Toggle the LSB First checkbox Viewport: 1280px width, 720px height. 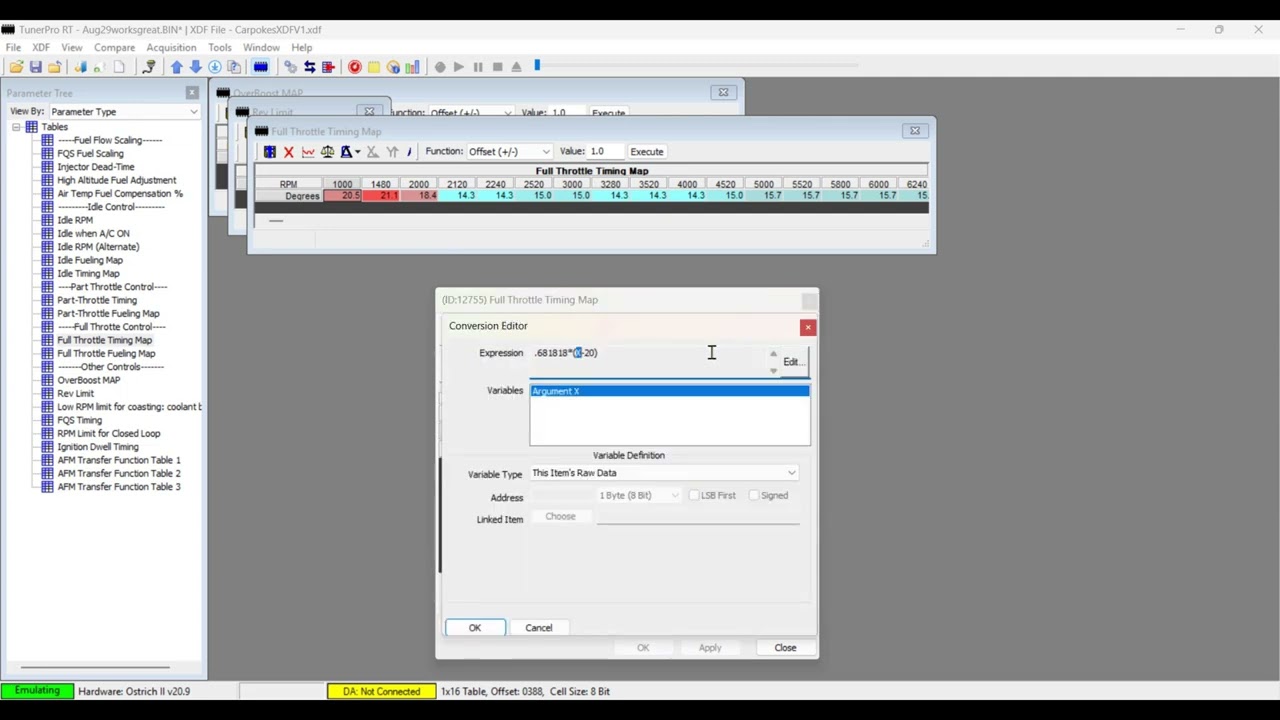[694, 496]
